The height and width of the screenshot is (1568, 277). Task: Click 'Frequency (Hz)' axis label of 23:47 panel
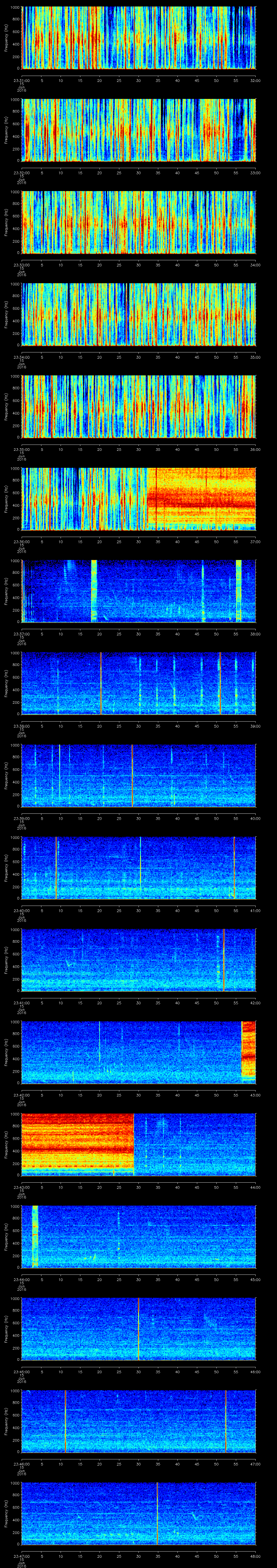6,1514
